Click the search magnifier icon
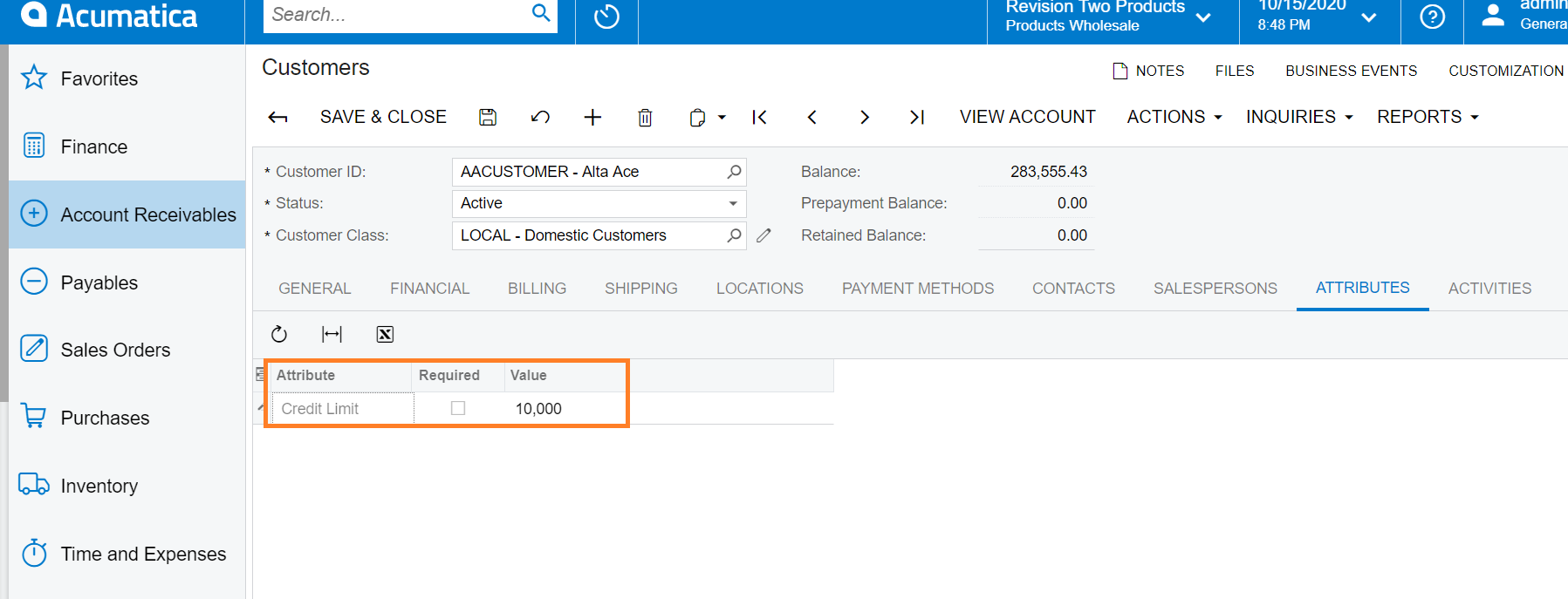This screenshot has width=1568, height=599. click(541, 13)
